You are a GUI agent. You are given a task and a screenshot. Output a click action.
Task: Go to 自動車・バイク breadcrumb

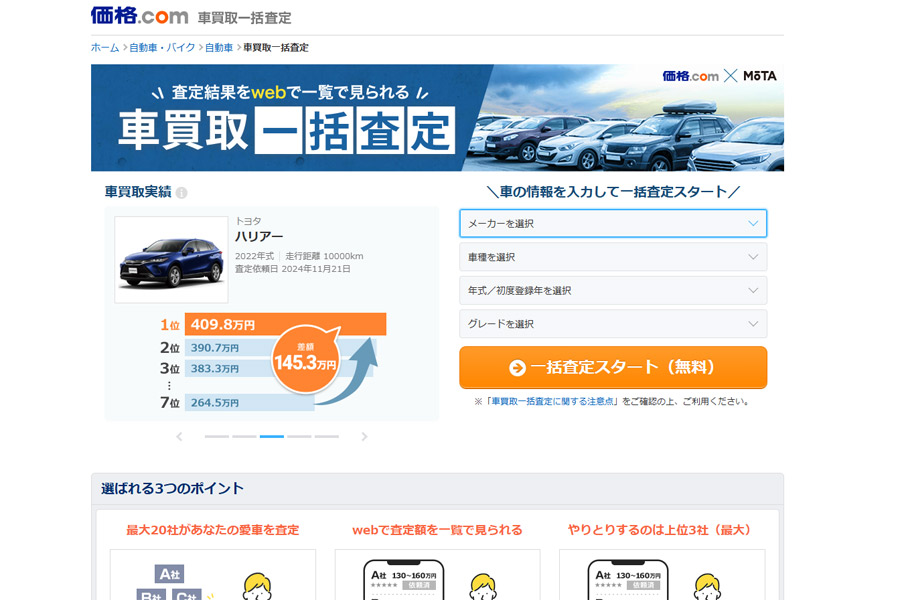click(x=162, y=48)
